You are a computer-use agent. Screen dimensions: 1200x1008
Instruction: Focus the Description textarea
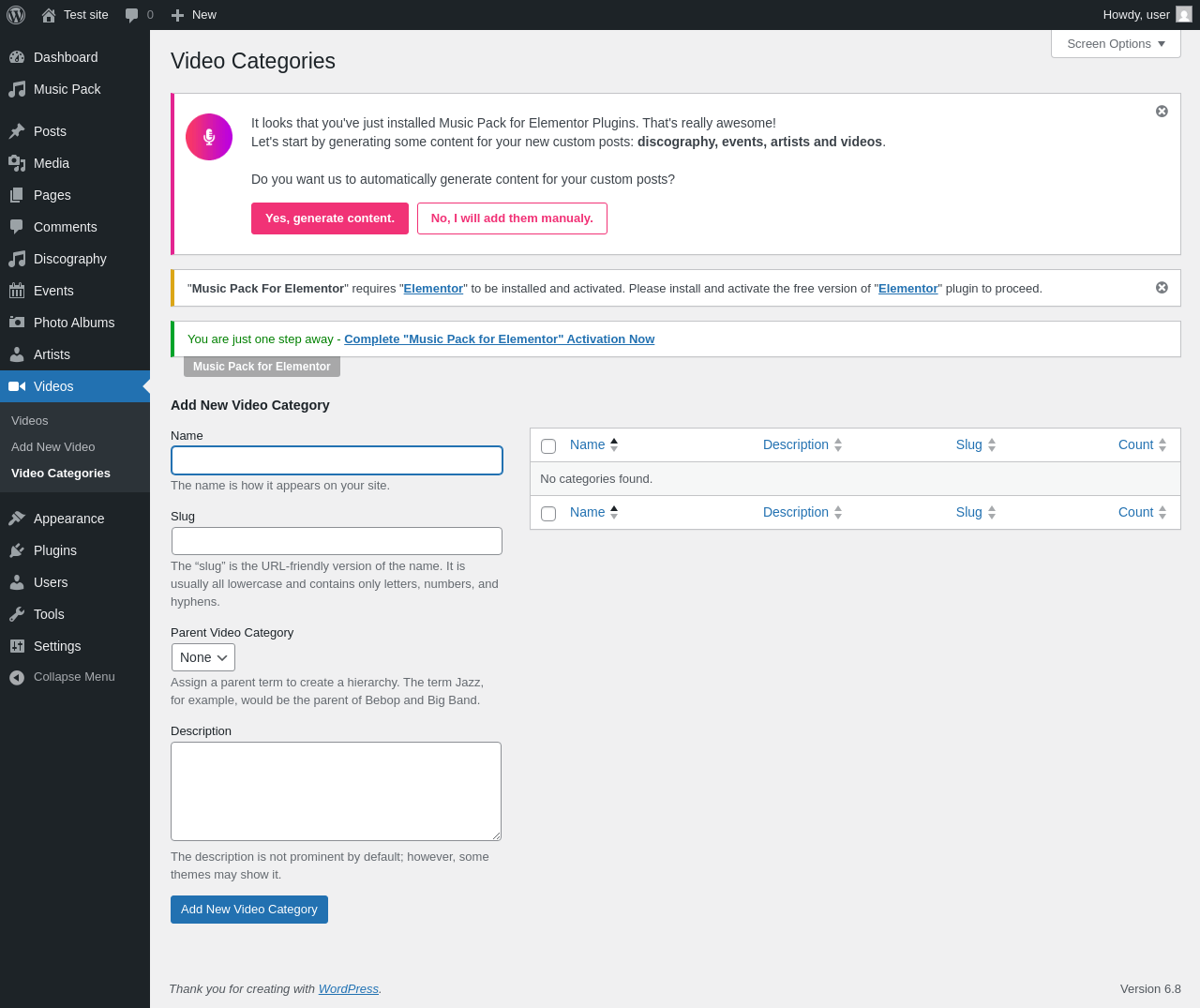(x=336, y=791)
